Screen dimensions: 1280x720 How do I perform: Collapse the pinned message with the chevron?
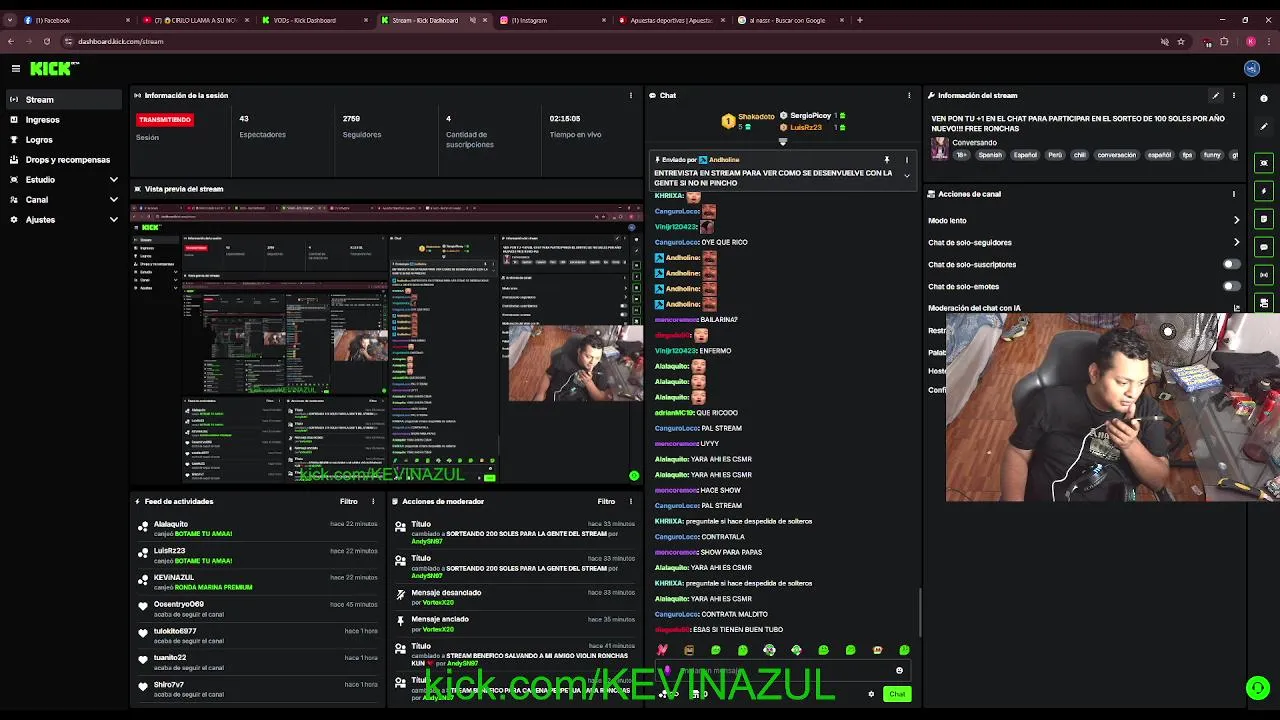[x=907, y=176]
